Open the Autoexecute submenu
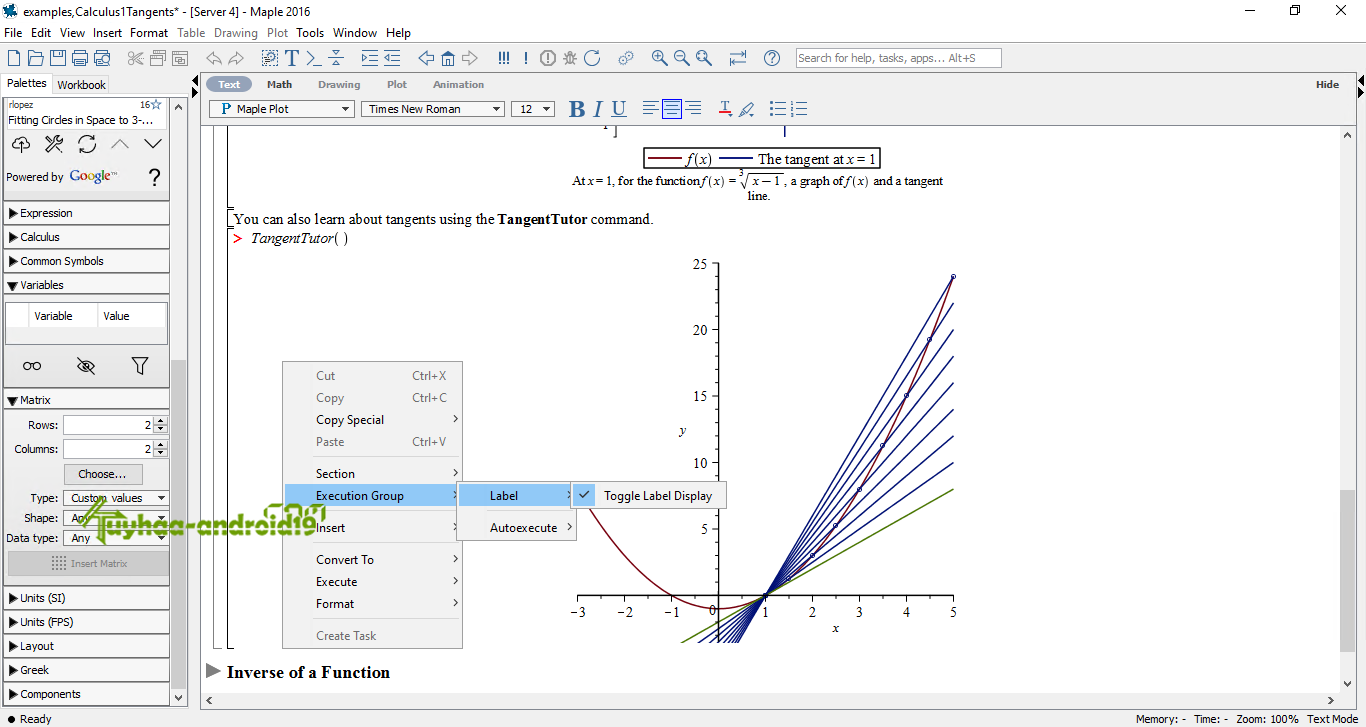The image size is (1366, 727). [x=517, y=528]
